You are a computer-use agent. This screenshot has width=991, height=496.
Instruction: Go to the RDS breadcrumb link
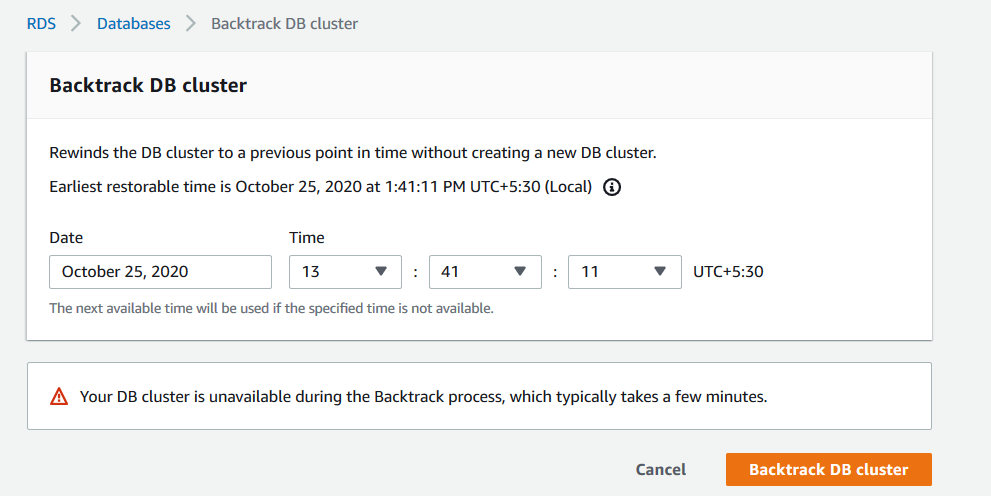click(x=41, y=23)
